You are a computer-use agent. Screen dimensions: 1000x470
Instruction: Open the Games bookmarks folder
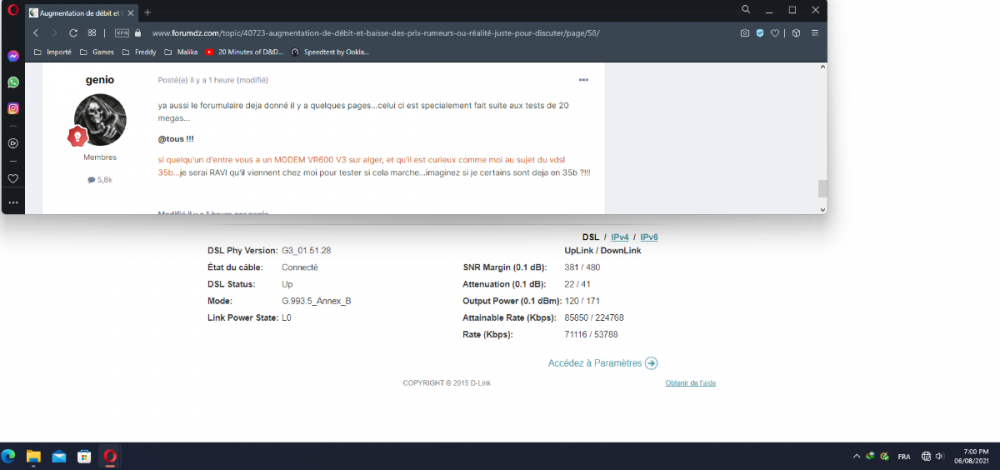point(96,51)
